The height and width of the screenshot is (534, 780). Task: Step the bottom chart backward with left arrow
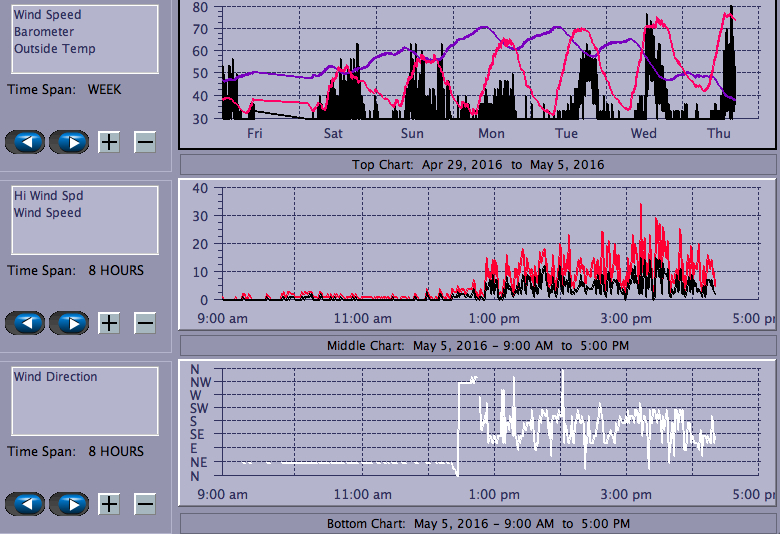coord(26,504)
